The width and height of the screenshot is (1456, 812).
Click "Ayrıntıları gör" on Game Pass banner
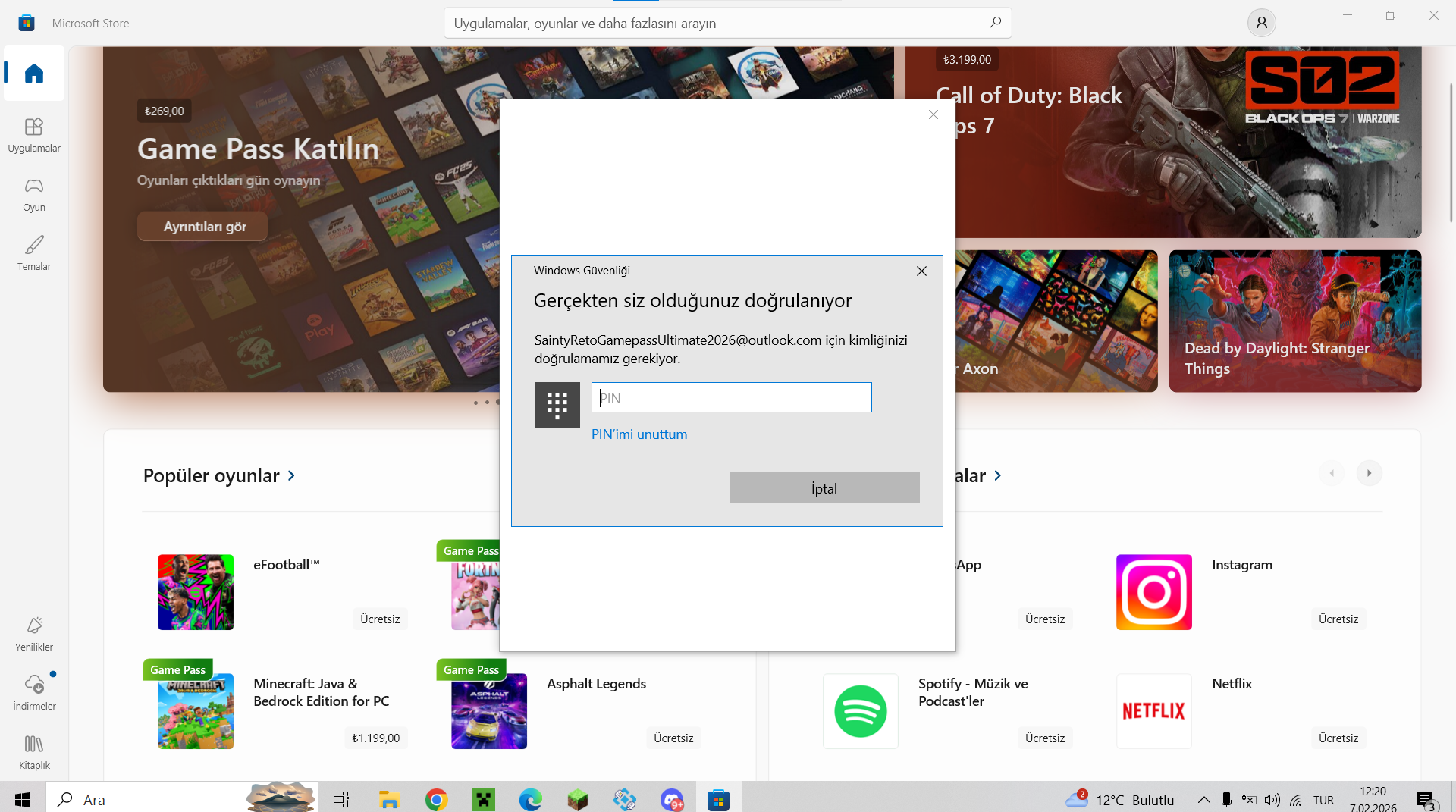click(202, 226)
